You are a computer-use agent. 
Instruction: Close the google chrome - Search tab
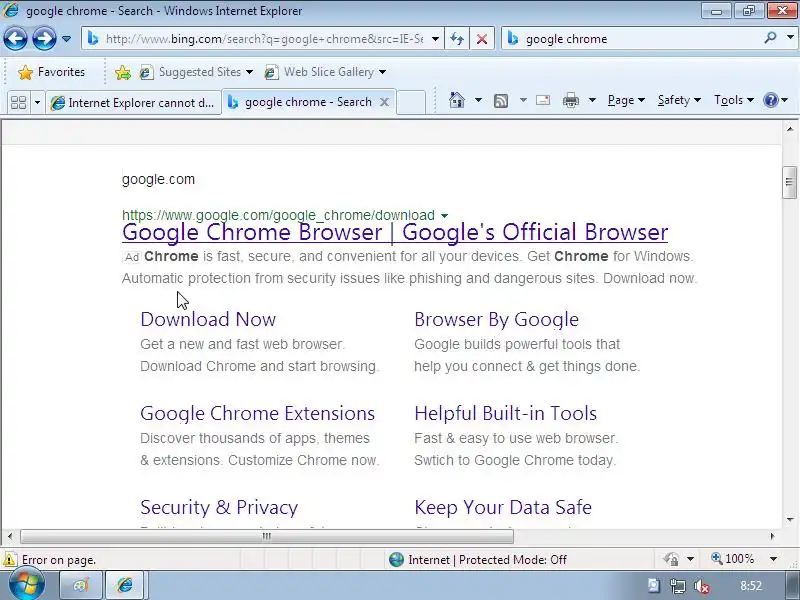coord(385,102)
